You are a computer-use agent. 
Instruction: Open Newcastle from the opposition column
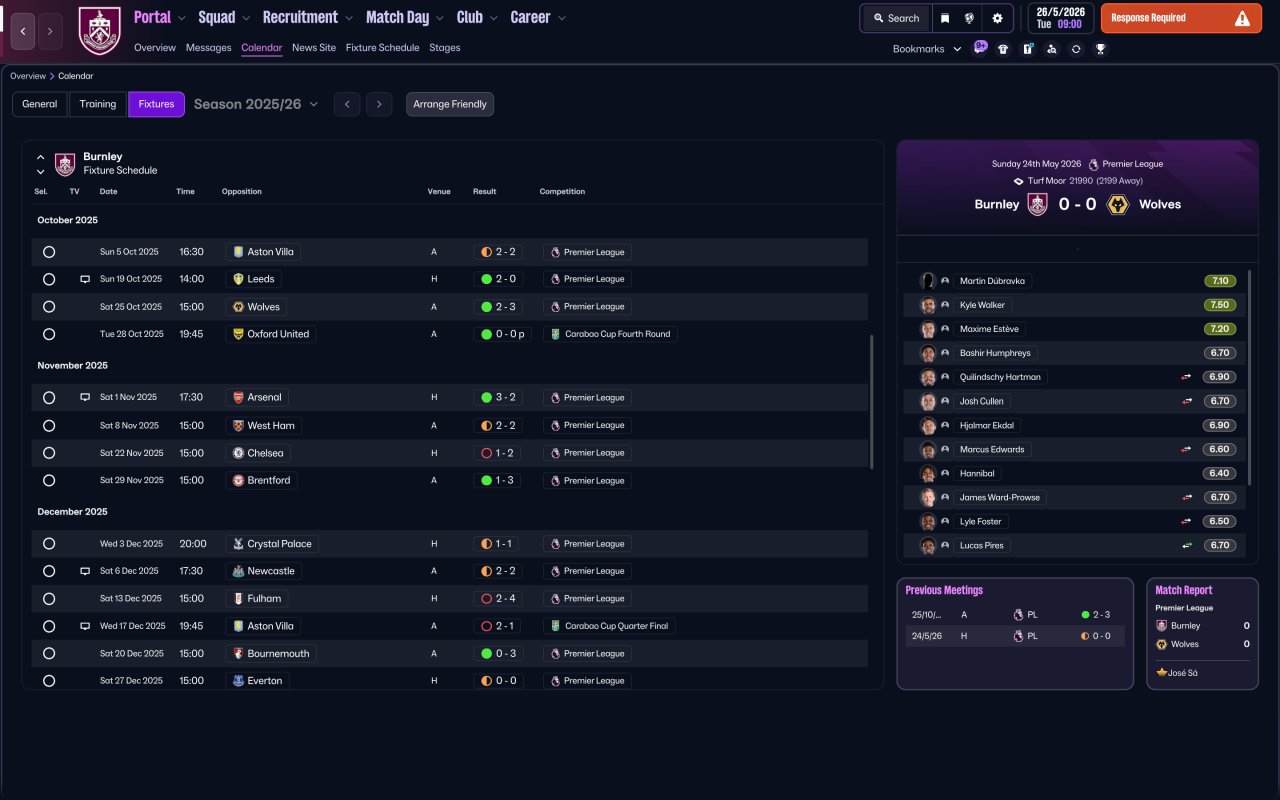(x=264, y=571)
